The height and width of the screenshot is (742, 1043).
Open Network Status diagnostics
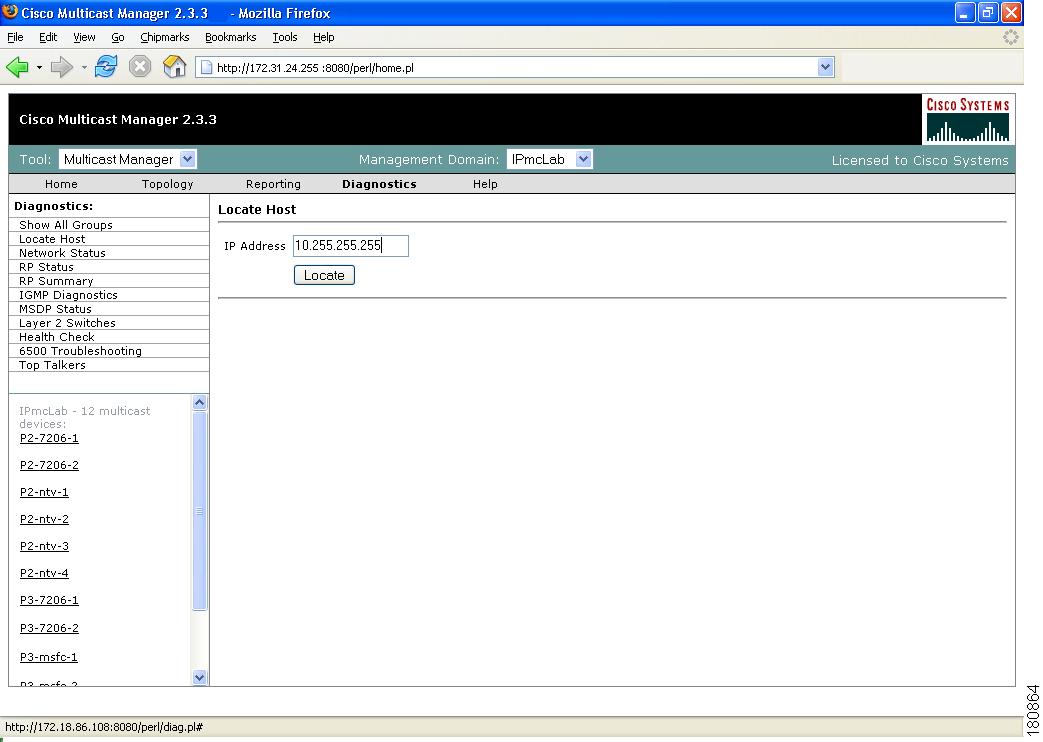(109, 253)
